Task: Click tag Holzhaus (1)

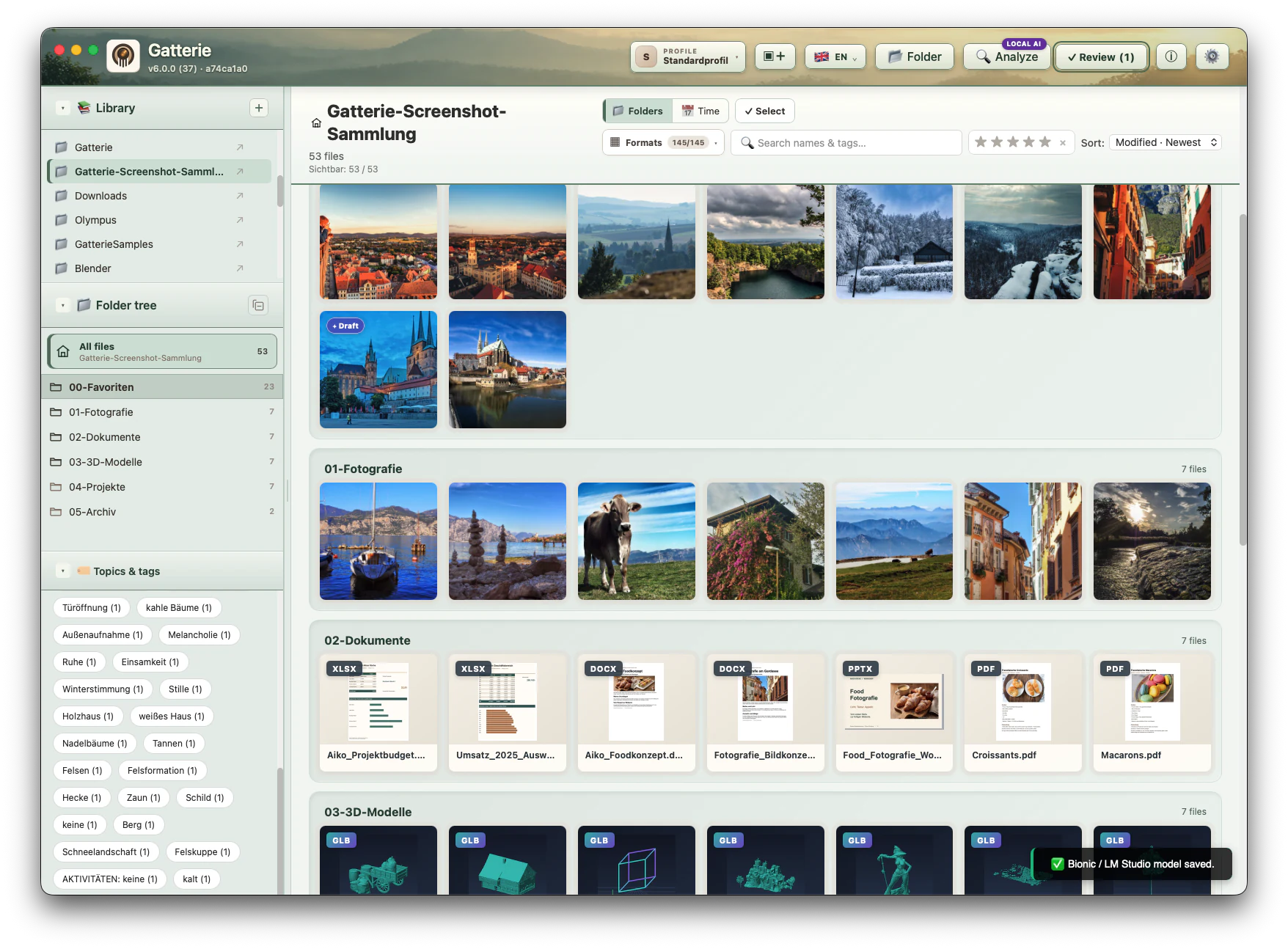Action: click(x=88, y=717)
